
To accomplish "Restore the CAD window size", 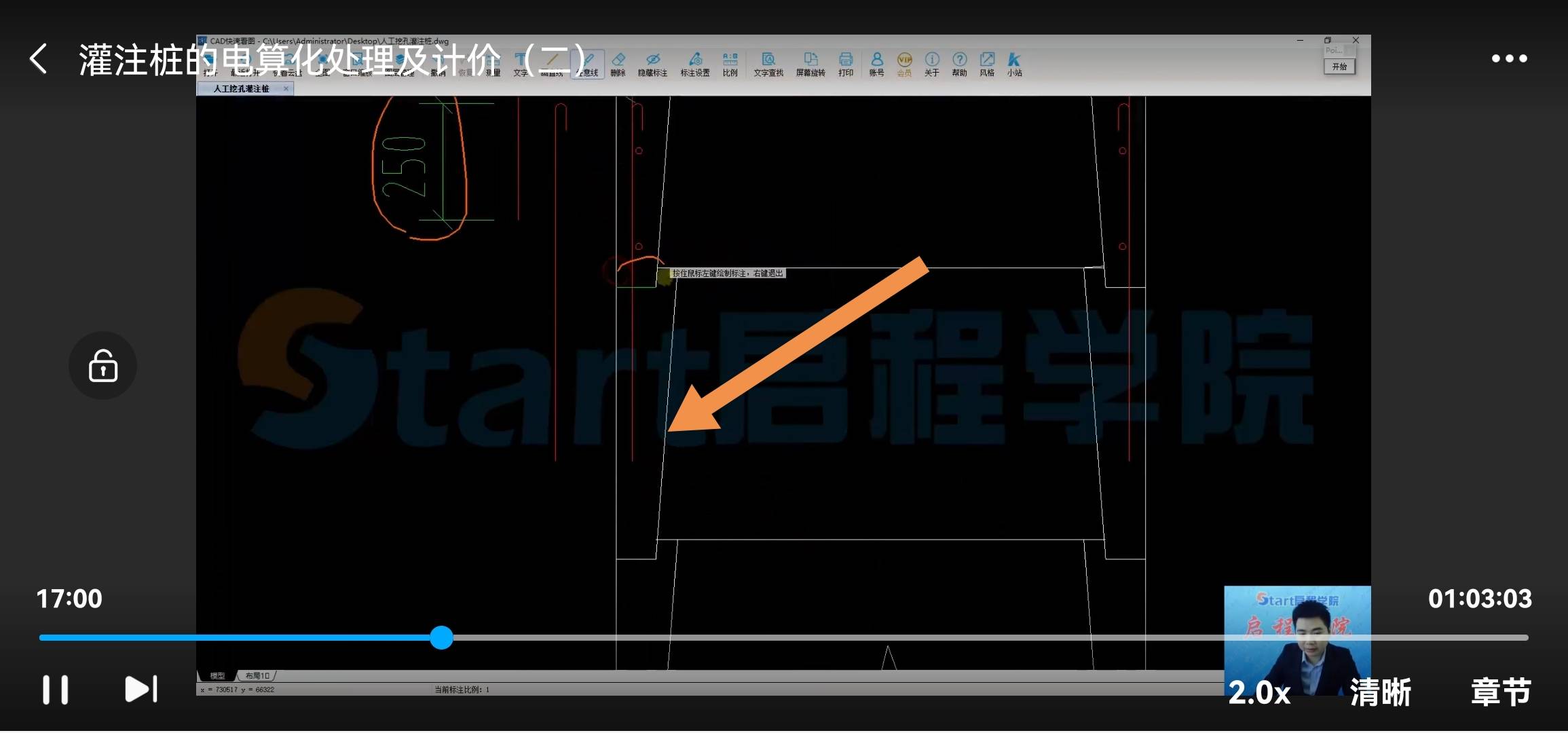I will (x=1328, y=41).
